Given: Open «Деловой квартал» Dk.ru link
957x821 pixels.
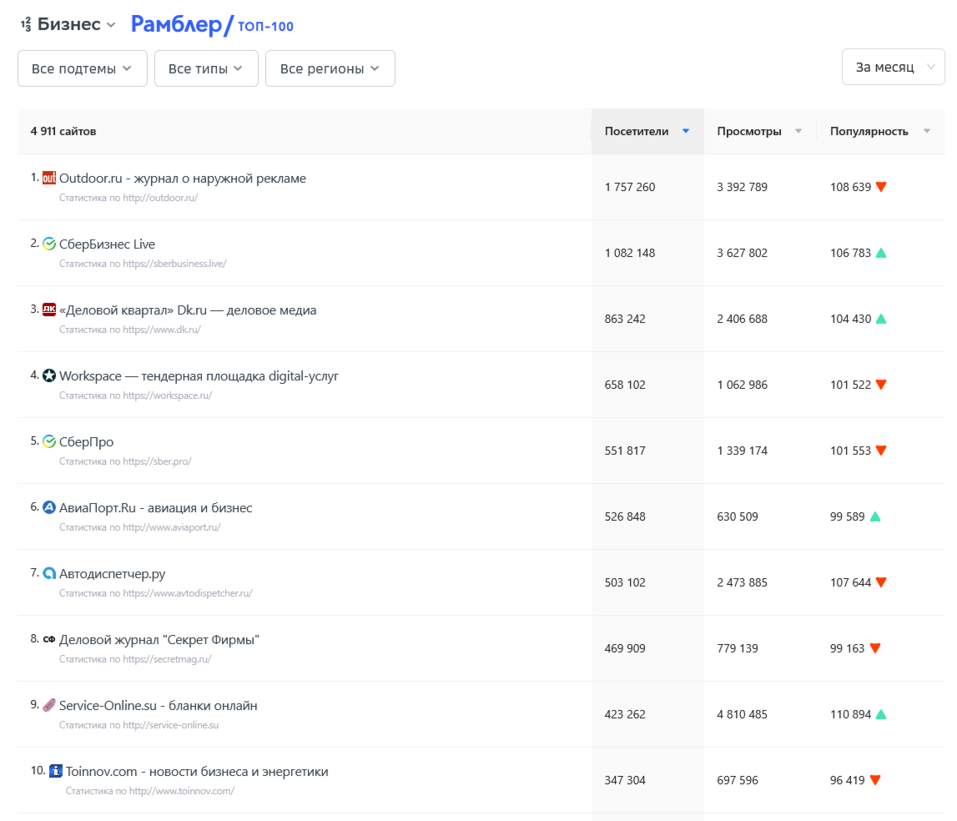Looking at the screenshot, I should pyautogui.click(x=187, y=310).
